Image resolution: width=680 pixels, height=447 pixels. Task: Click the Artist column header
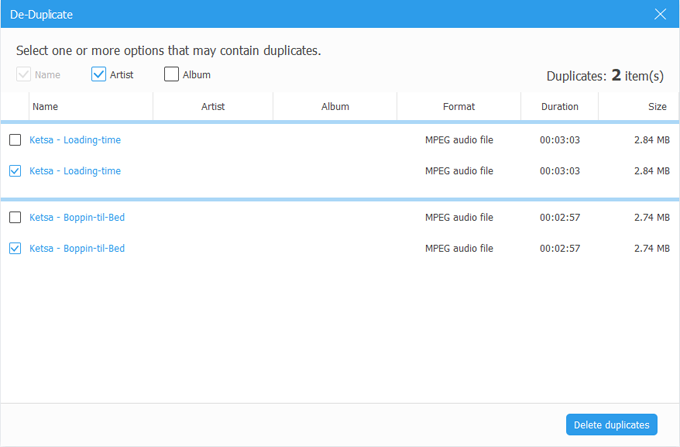pos(212,106)
